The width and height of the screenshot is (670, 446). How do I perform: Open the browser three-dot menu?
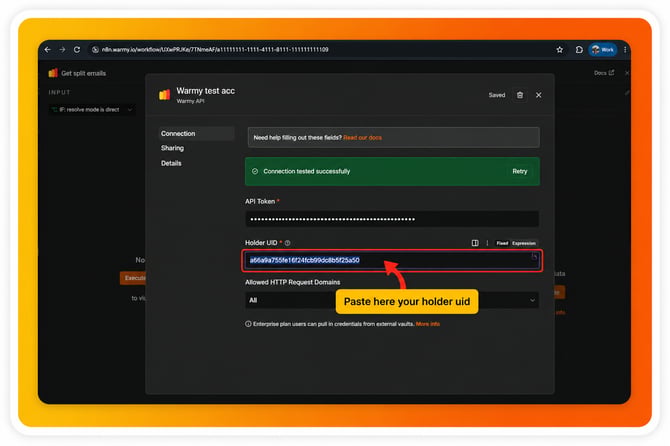625,50
